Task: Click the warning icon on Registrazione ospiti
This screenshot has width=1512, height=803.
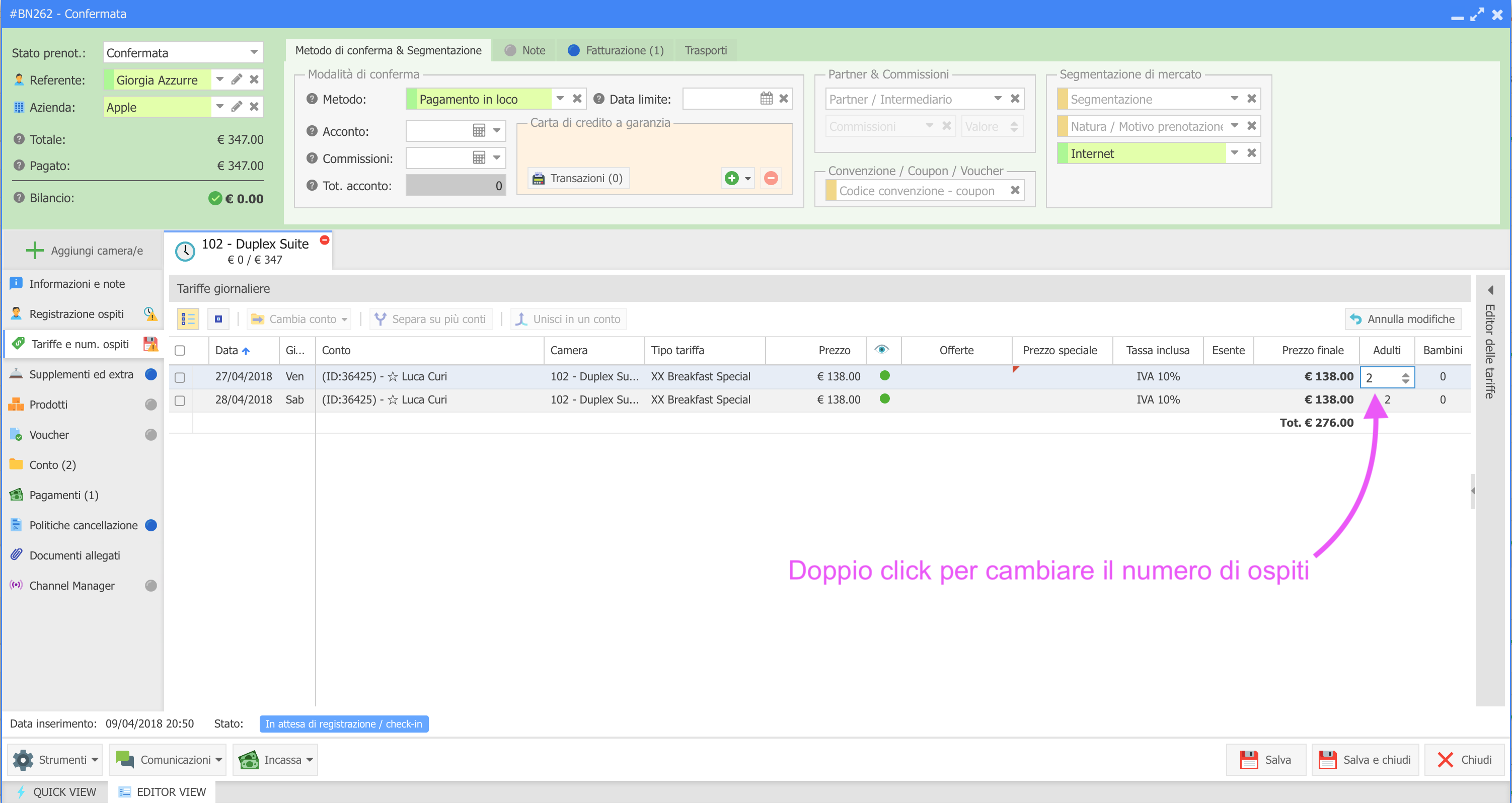Action: click(151, 314)
